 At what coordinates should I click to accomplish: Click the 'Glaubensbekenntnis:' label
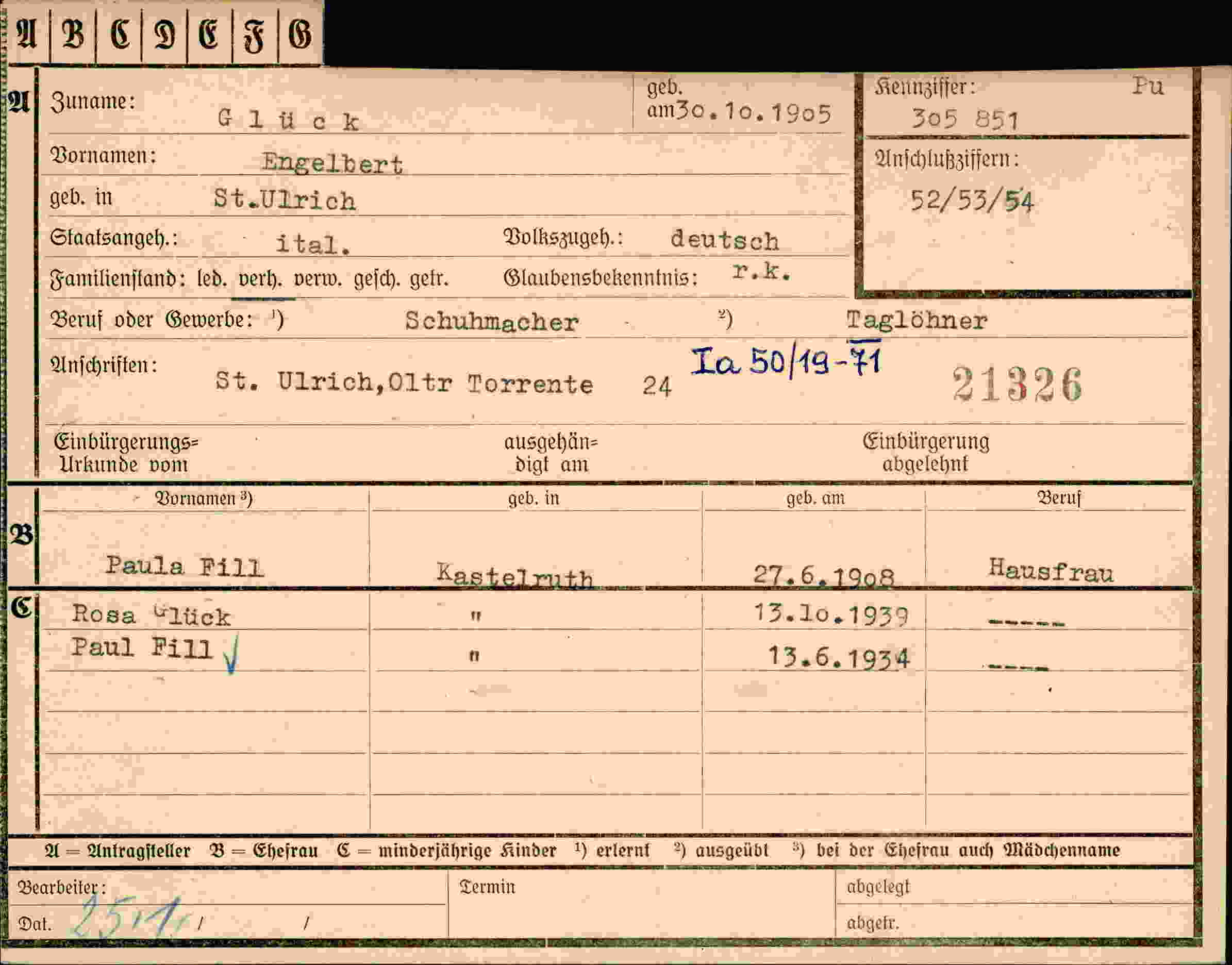[601, 278]
